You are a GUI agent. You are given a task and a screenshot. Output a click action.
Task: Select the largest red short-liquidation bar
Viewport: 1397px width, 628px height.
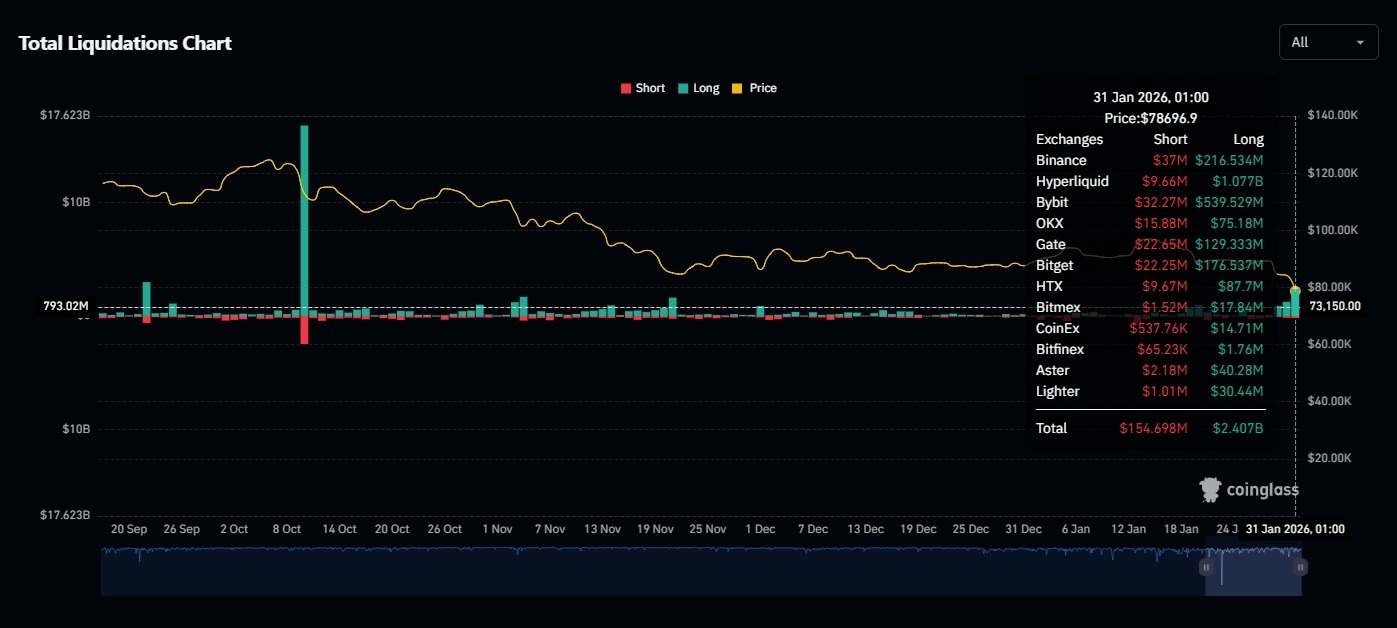304,330
